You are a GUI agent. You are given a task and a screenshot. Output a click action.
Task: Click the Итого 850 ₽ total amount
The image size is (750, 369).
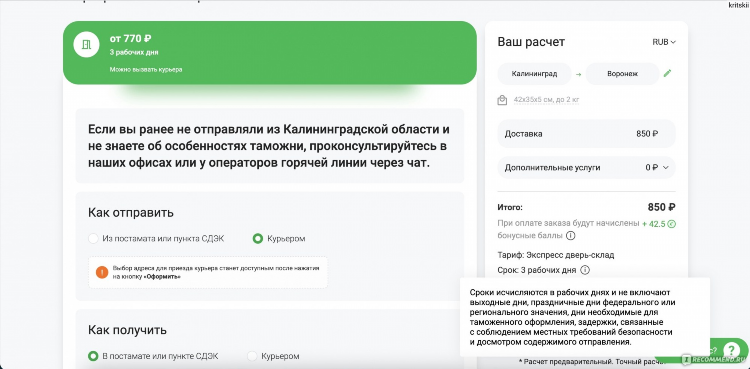coord(662,207)
